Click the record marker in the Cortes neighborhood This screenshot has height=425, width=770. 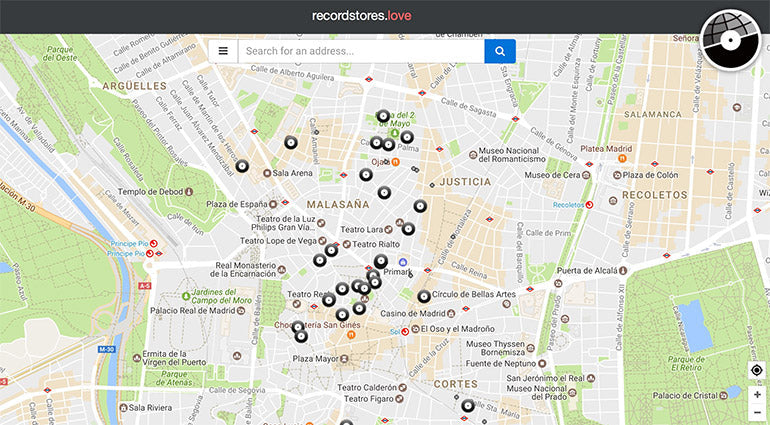(467, 405)
